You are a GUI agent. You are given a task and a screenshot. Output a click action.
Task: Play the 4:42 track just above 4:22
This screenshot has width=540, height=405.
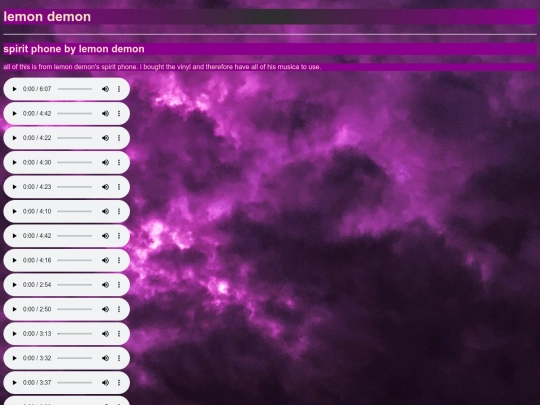click(x=14, y=113)
